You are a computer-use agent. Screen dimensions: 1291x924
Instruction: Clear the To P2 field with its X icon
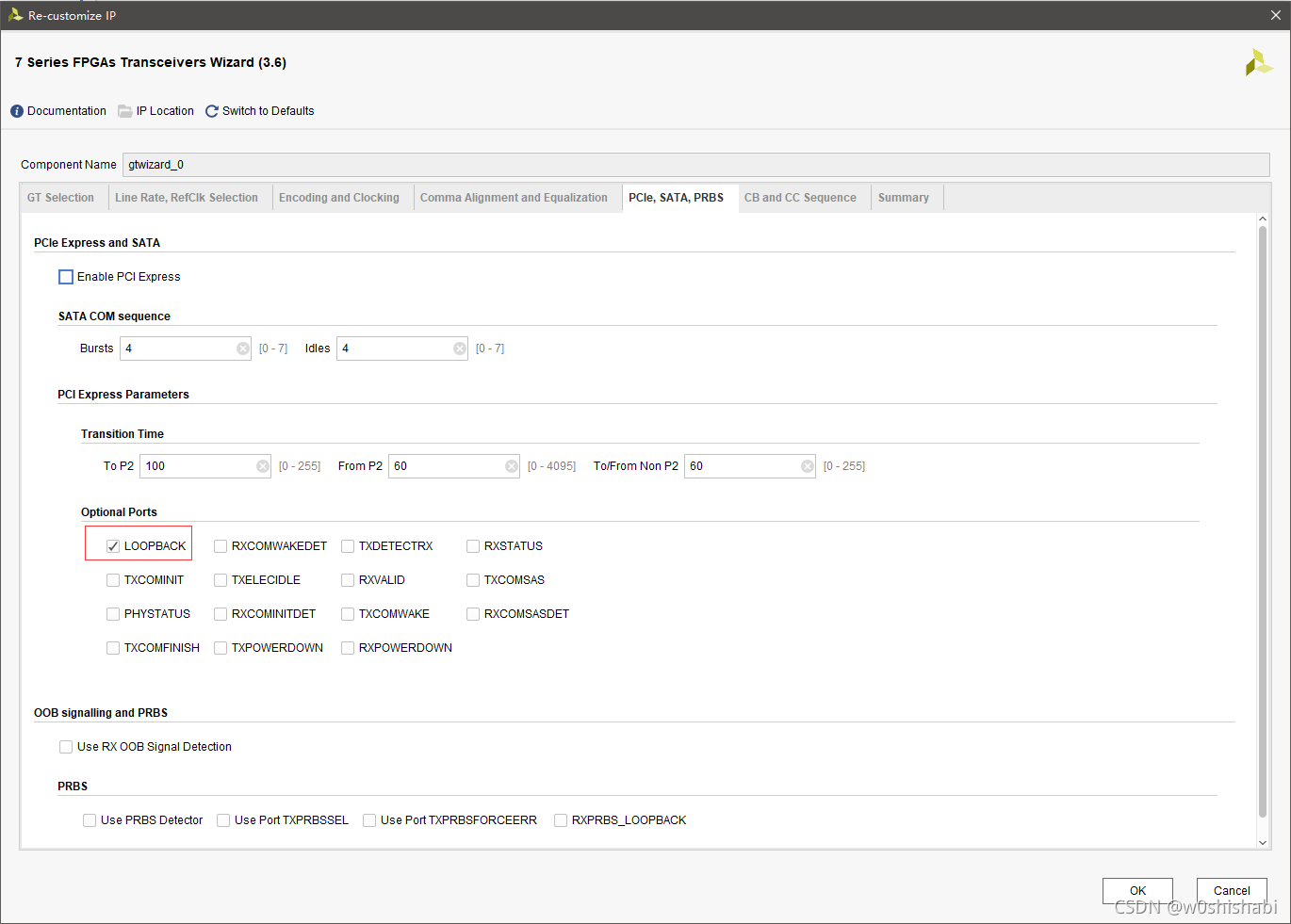(263, 466)
